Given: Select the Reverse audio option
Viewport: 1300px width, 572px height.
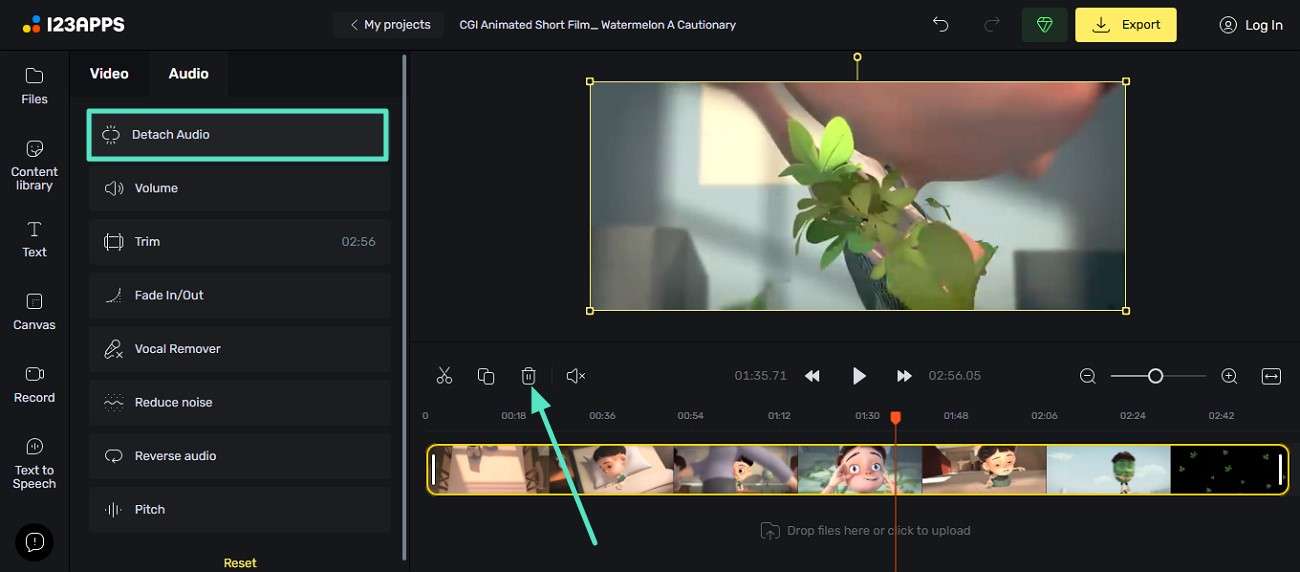Looking at the screenshot, I should (238, 456).
